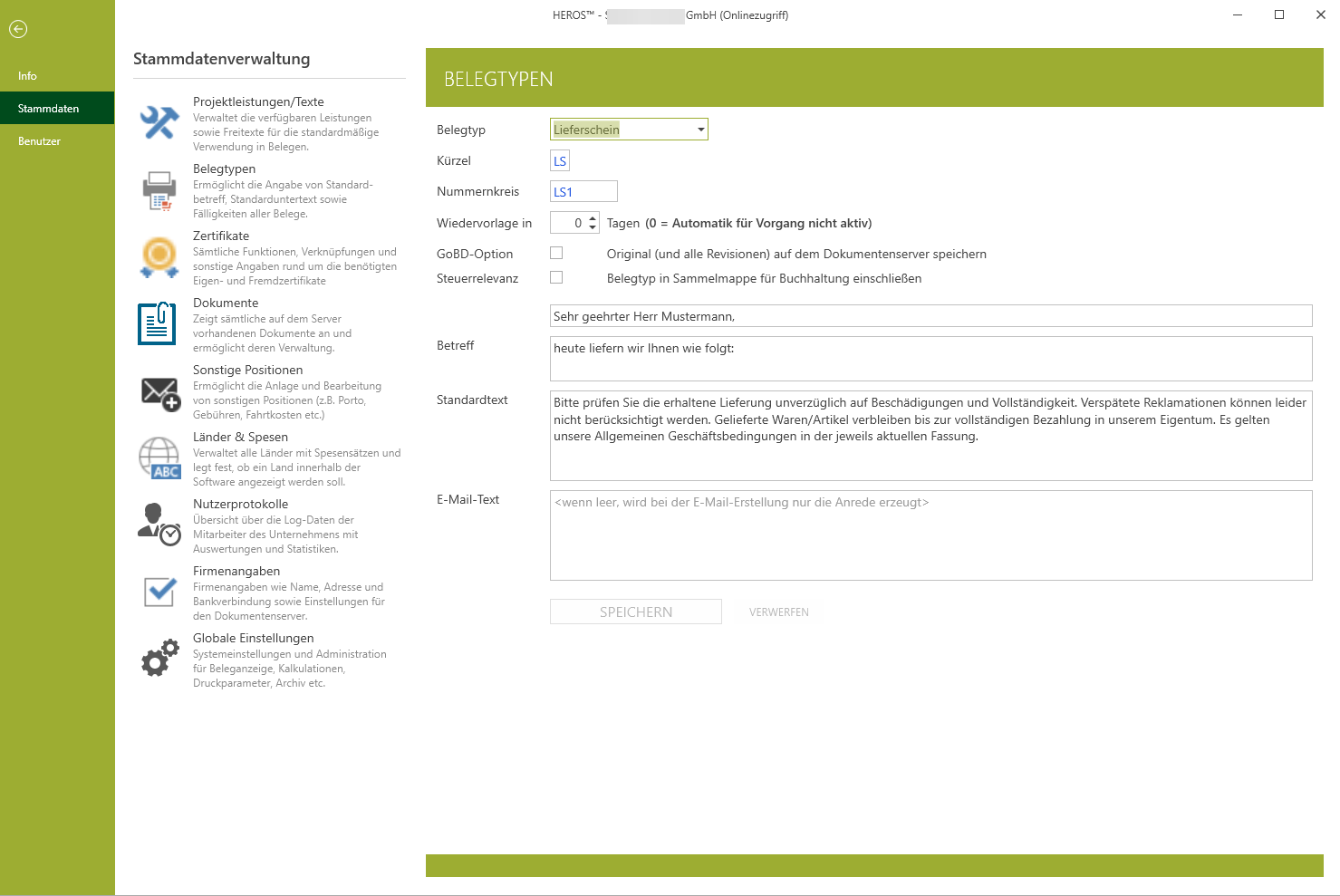Open Sonstige Positionen envelope icon
The height and width of the screenshot is (896, 1340).
pos(160,392)
